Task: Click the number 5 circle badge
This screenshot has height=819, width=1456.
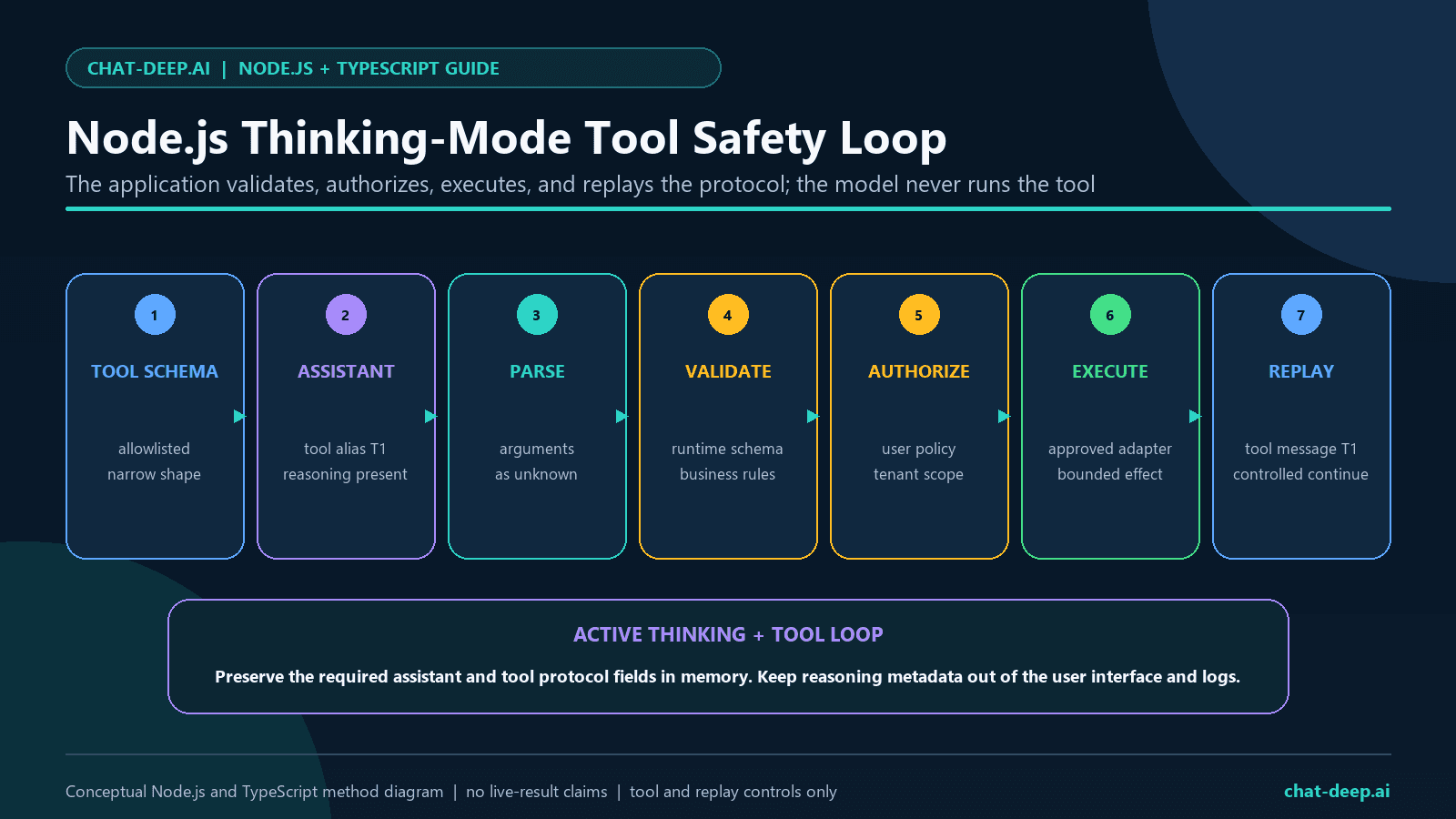Action: pyautogui.click(x=919, y=315)
